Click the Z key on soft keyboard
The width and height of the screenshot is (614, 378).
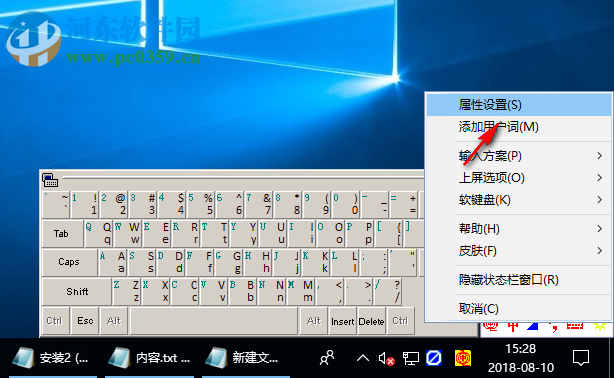126,291
